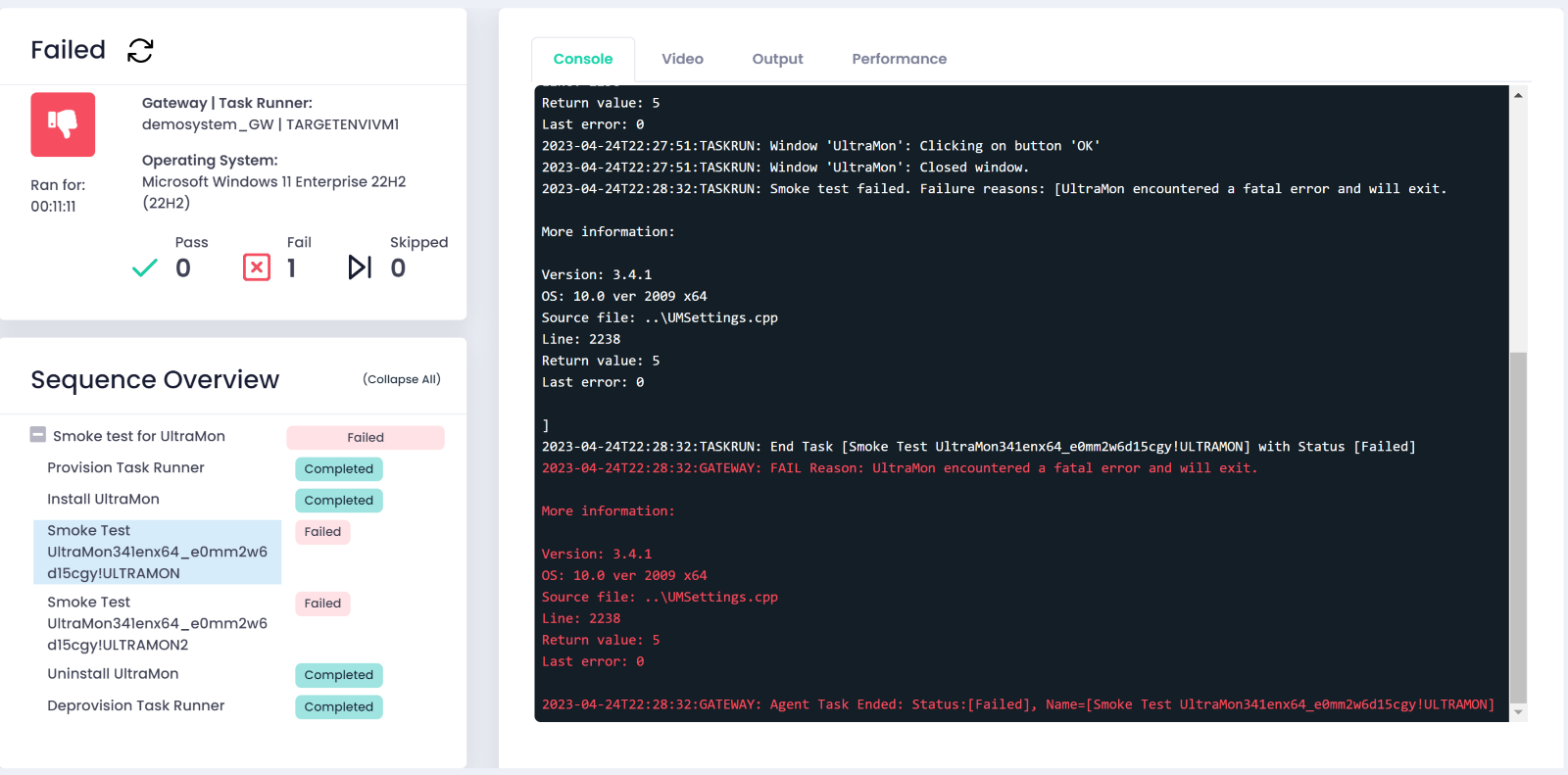This screenshot has width=1568, height=775.
Task: Click the red Fail X icon
Action: 257,267
